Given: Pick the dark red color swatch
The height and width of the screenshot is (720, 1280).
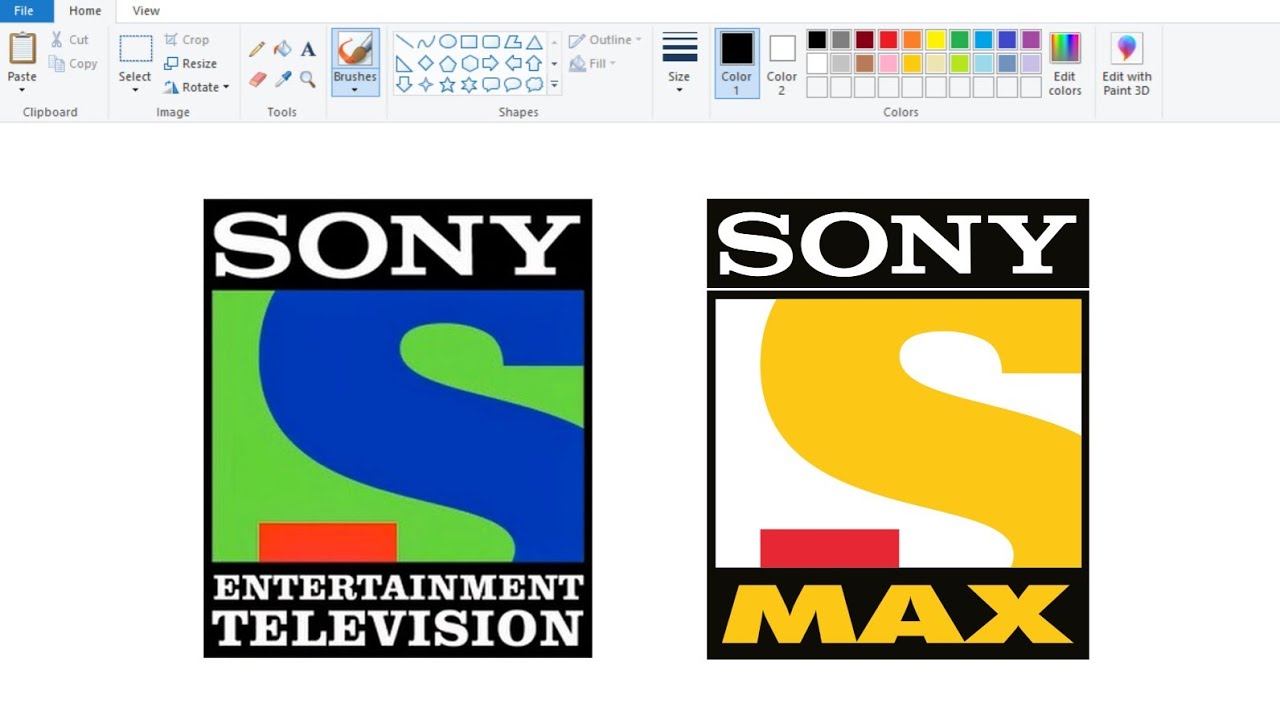Looking at the screenshot, I should pos(865,40).
